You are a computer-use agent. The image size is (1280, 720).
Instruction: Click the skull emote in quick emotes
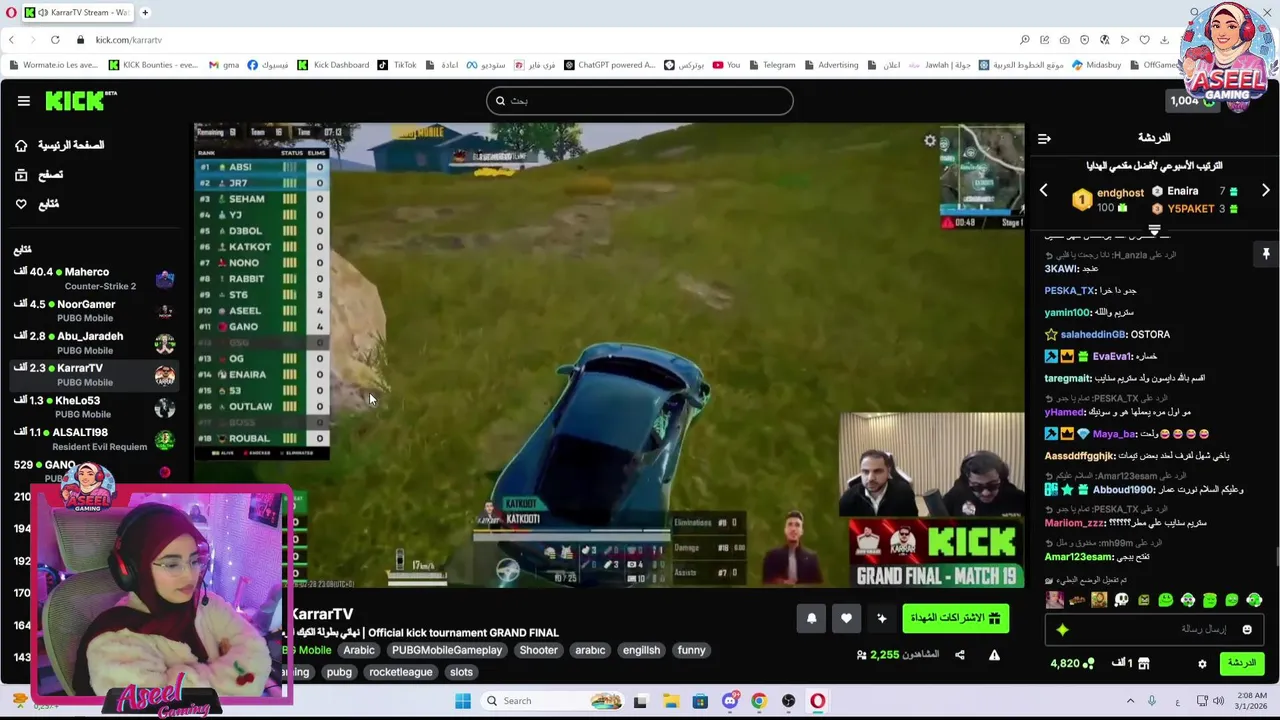click(x=1121, y=600)
